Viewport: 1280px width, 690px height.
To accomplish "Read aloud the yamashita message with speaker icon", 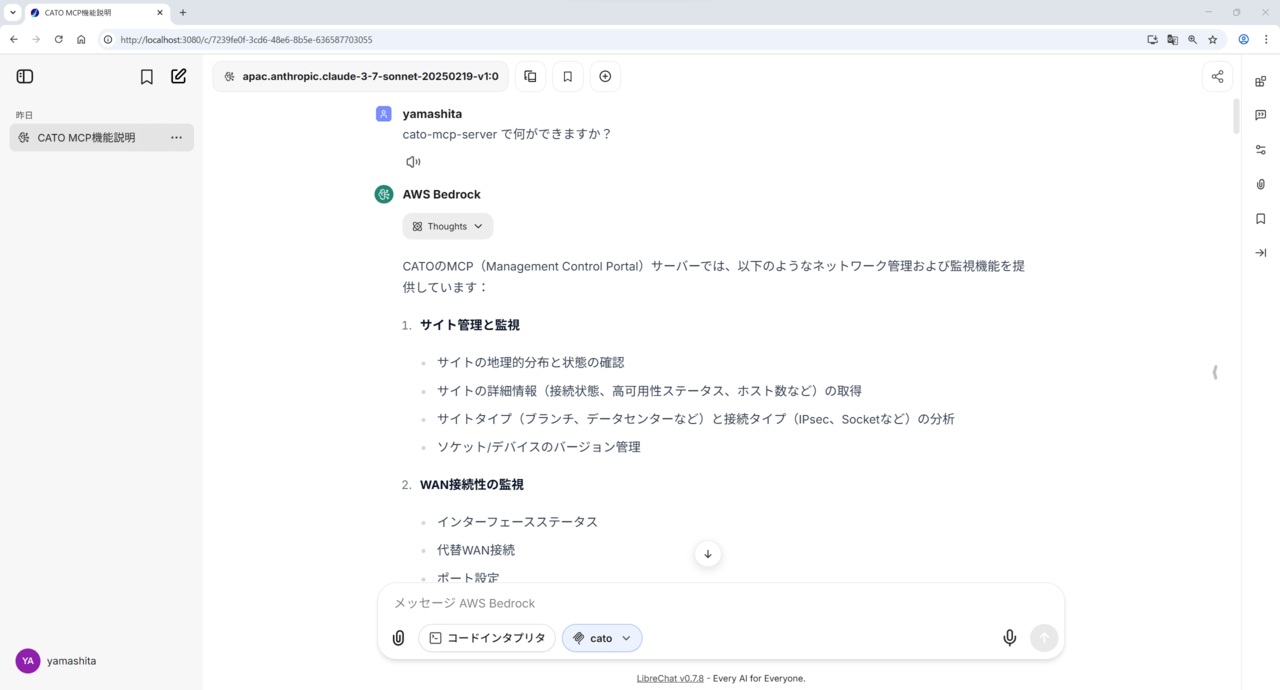I will click(x=413, y=162).
